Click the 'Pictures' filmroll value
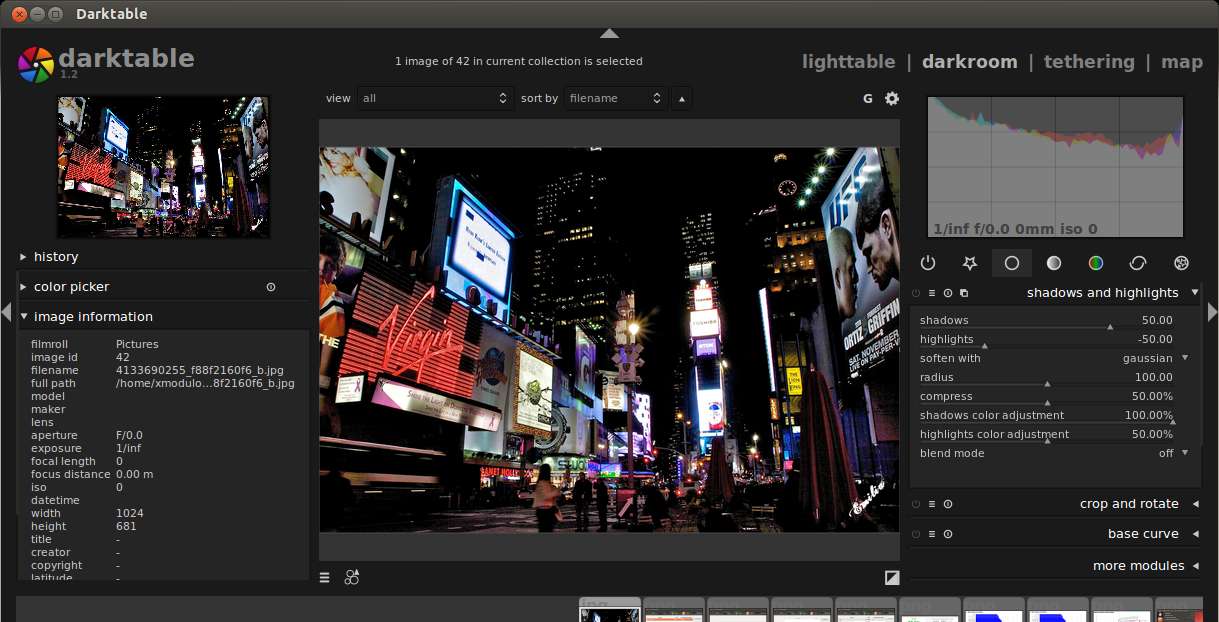1219x622 pixels. point(137,345)
